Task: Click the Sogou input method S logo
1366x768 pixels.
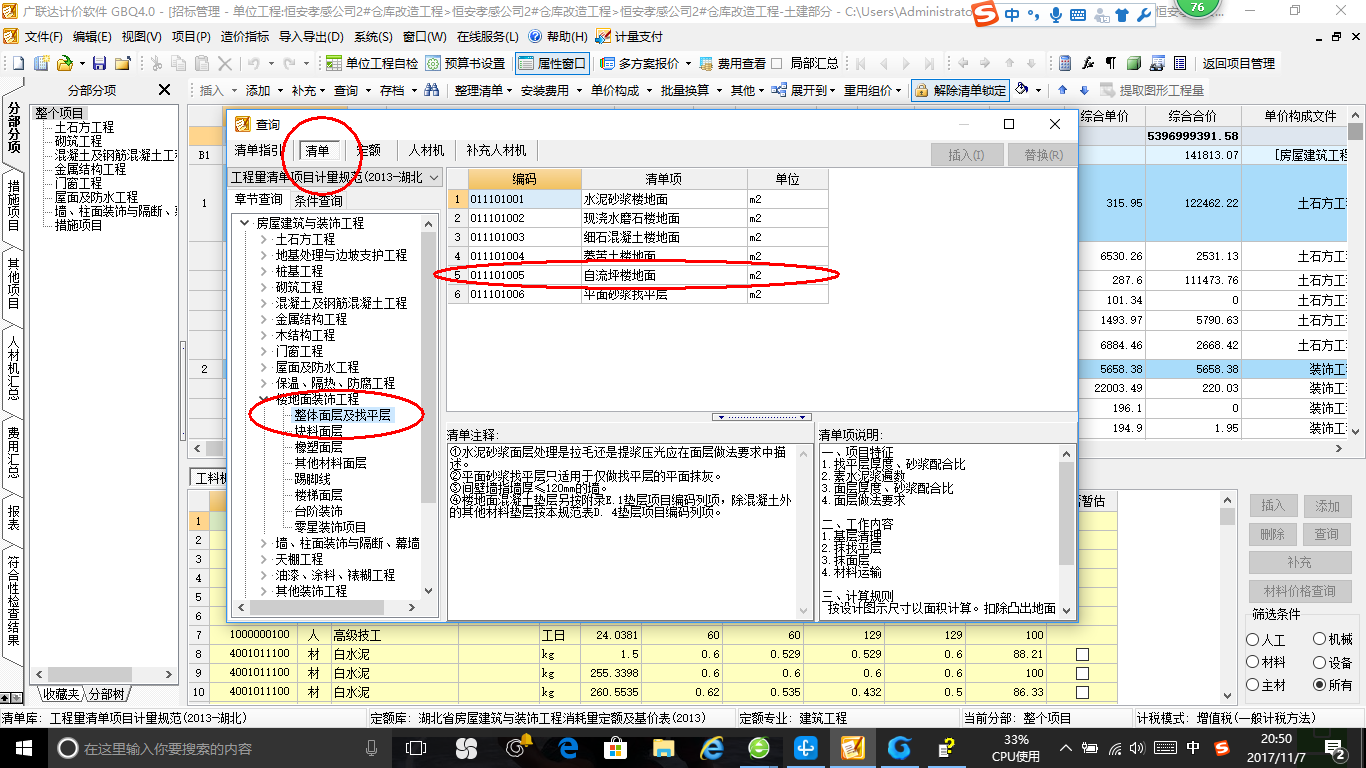Action: pyautogui.click(x=986, y=15)
